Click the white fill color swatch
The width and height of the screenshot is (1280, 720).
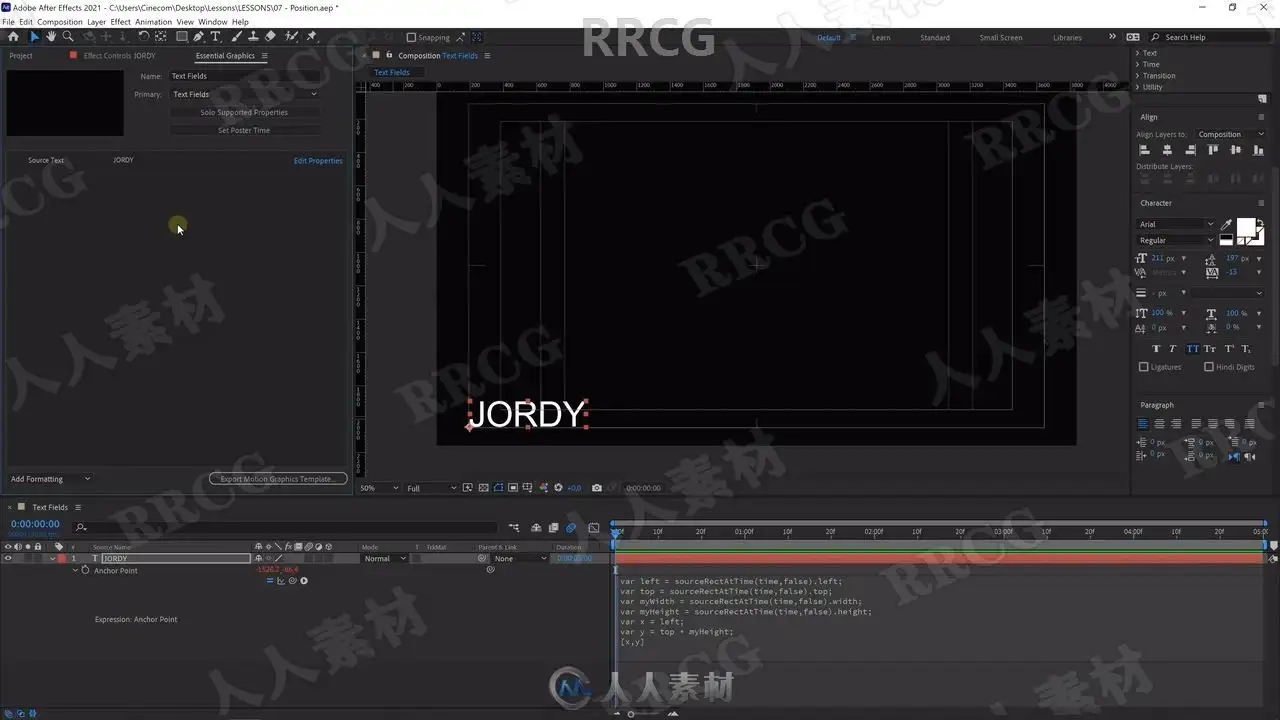1246,226
